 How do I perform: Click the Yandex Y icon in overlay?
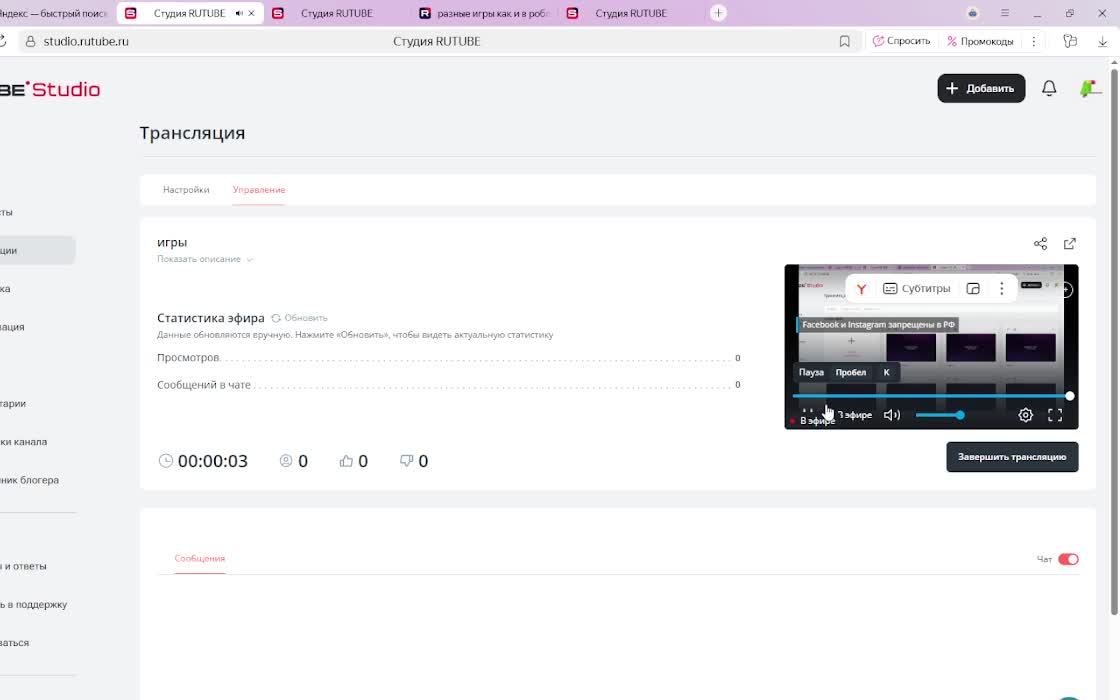tap(861, 289)
